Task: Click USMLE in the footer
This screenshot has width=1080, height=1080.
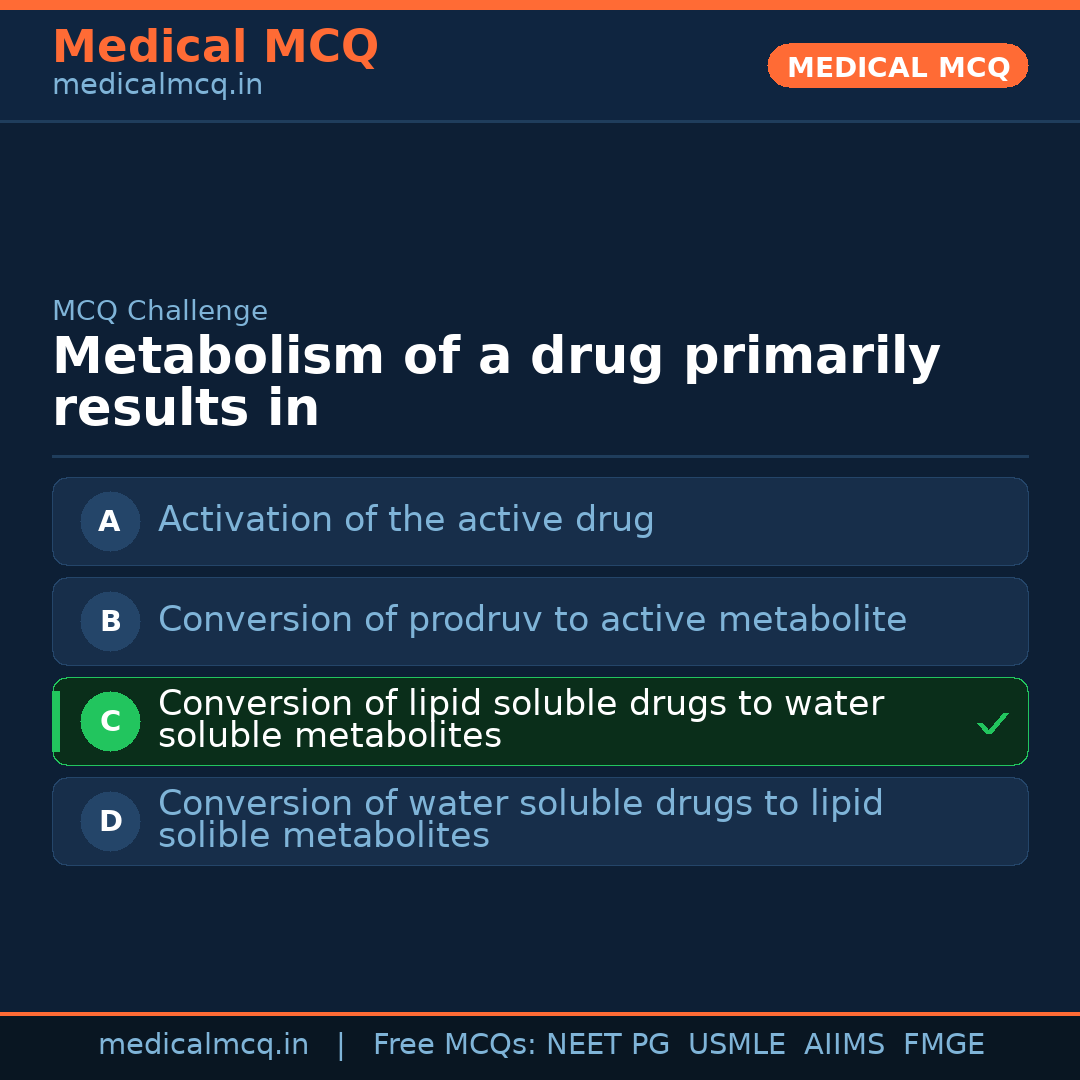Action: click(x=736, y=1045)
